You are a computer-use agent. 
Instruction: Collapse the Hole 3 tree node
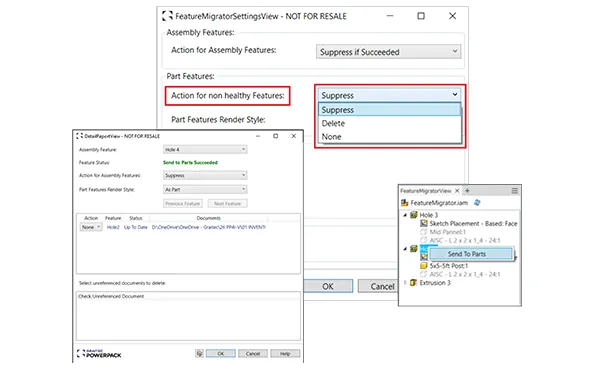coord(405,215)
